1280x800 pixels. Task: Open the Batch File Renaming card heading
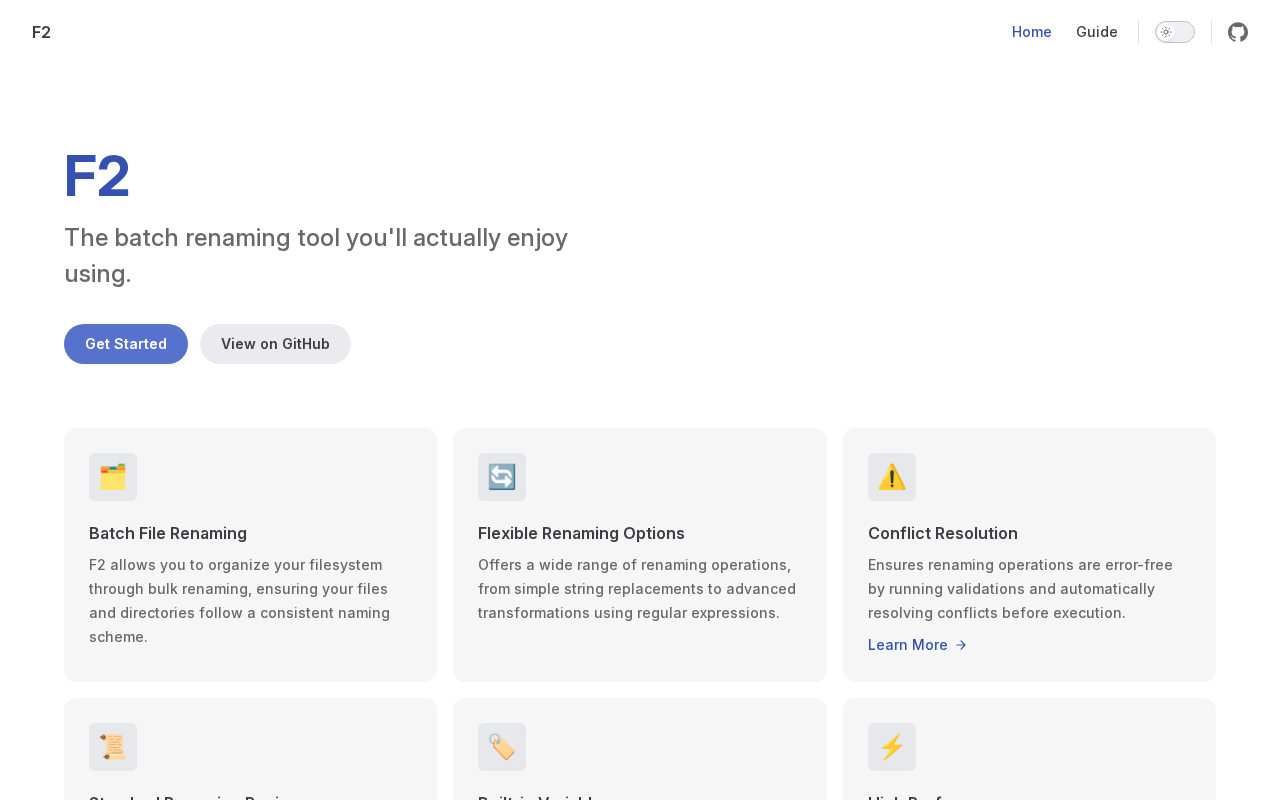click(168, 533)
